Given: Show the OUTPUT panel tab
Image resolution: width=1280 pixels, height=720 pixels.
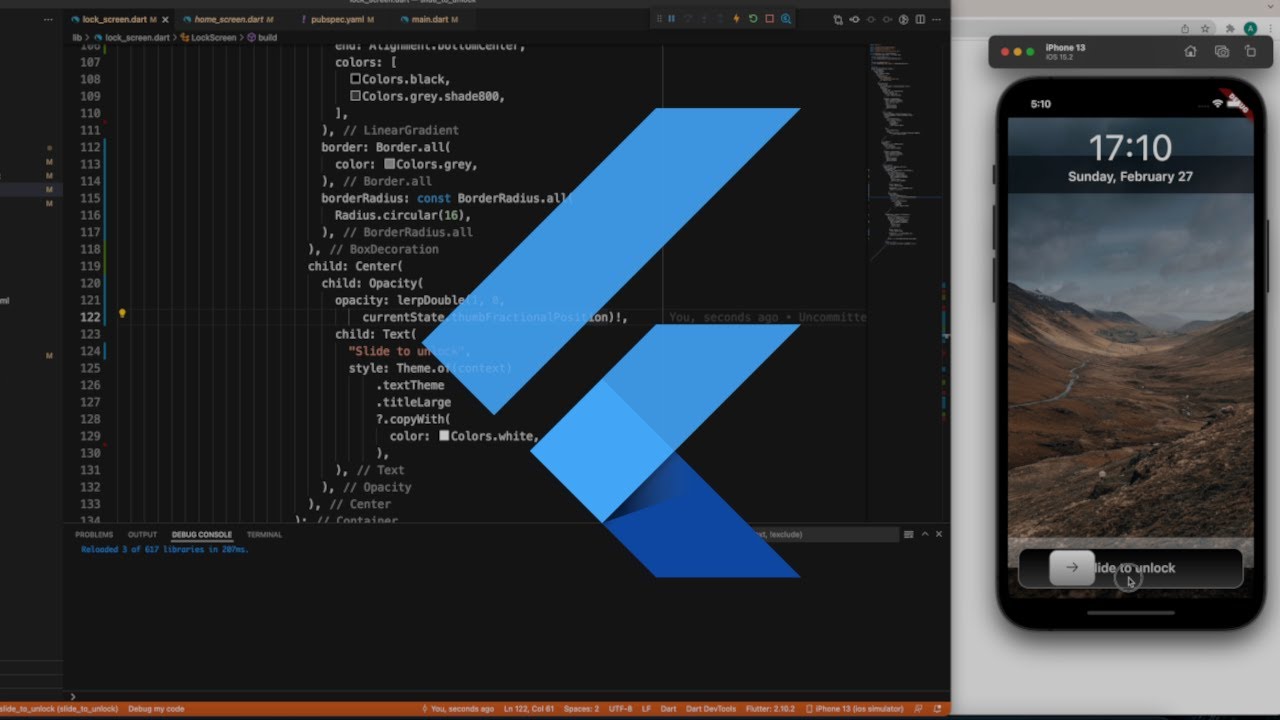Looking at the screenshot, I should (x=142, y=535).
